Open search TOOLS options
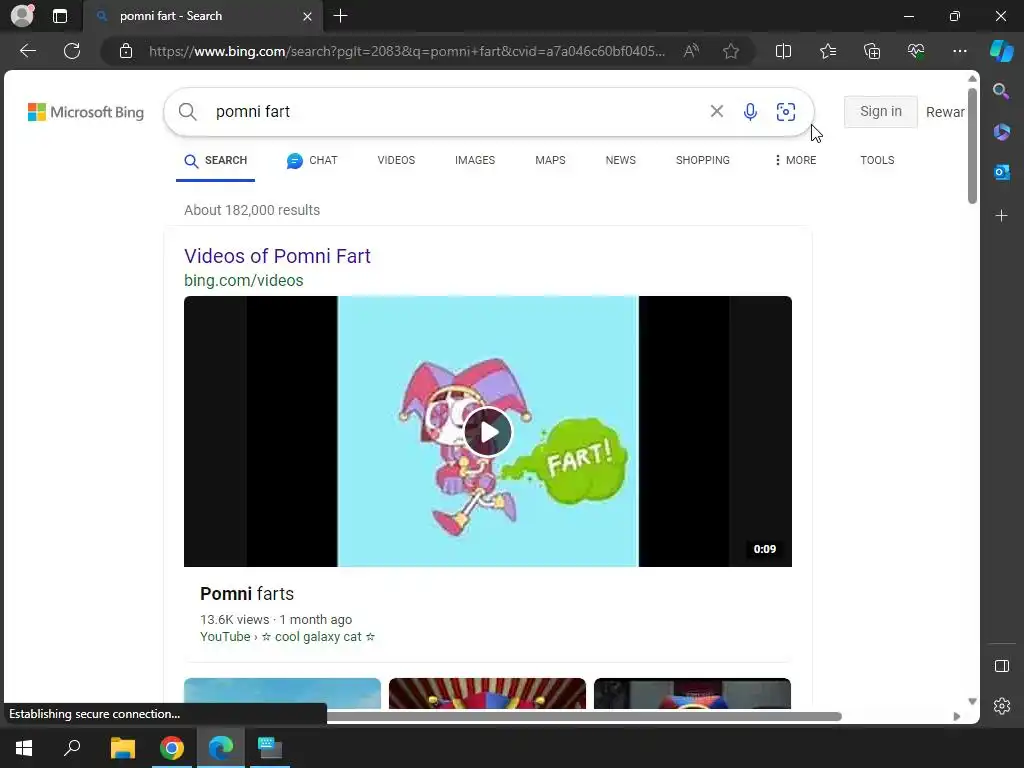 [x=877, y=161]
